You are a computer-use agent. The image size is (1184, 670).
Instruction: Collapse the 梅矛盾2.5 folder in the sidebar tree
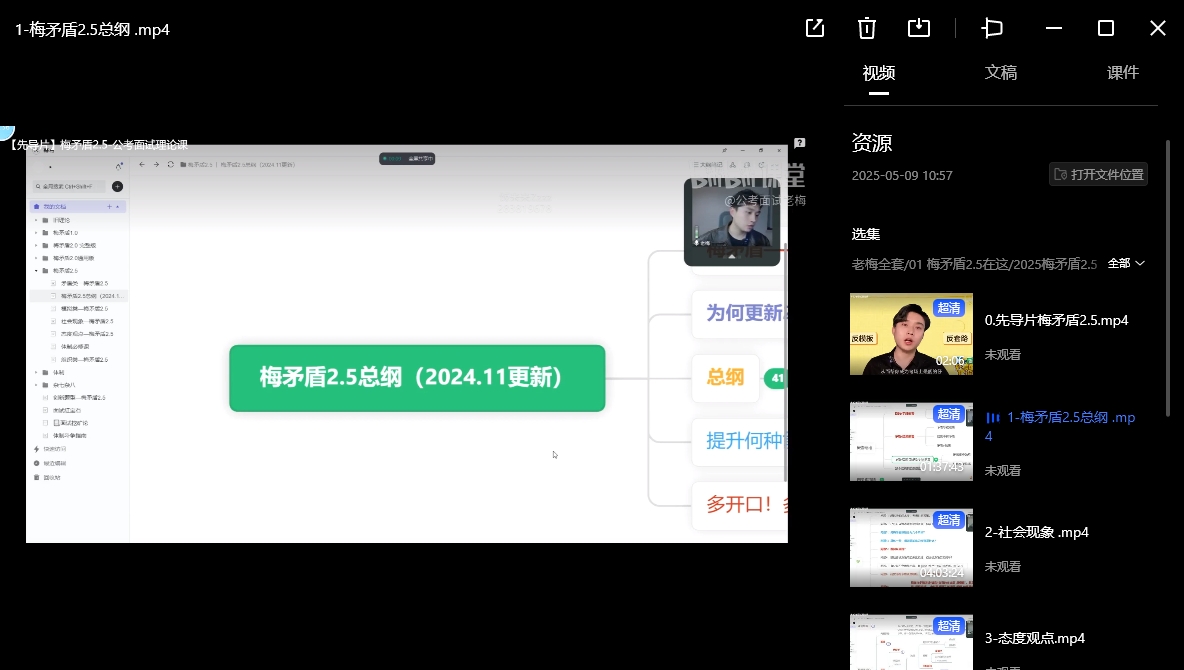point(35,271)
